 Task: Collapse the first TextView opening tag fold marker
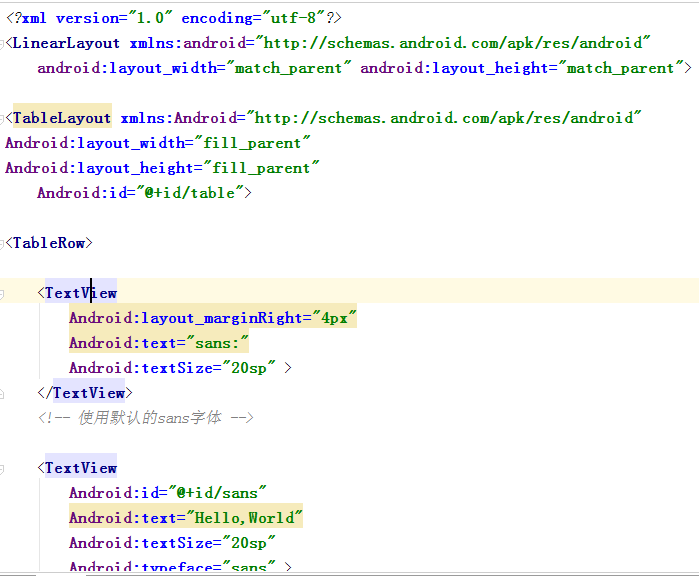7,293
